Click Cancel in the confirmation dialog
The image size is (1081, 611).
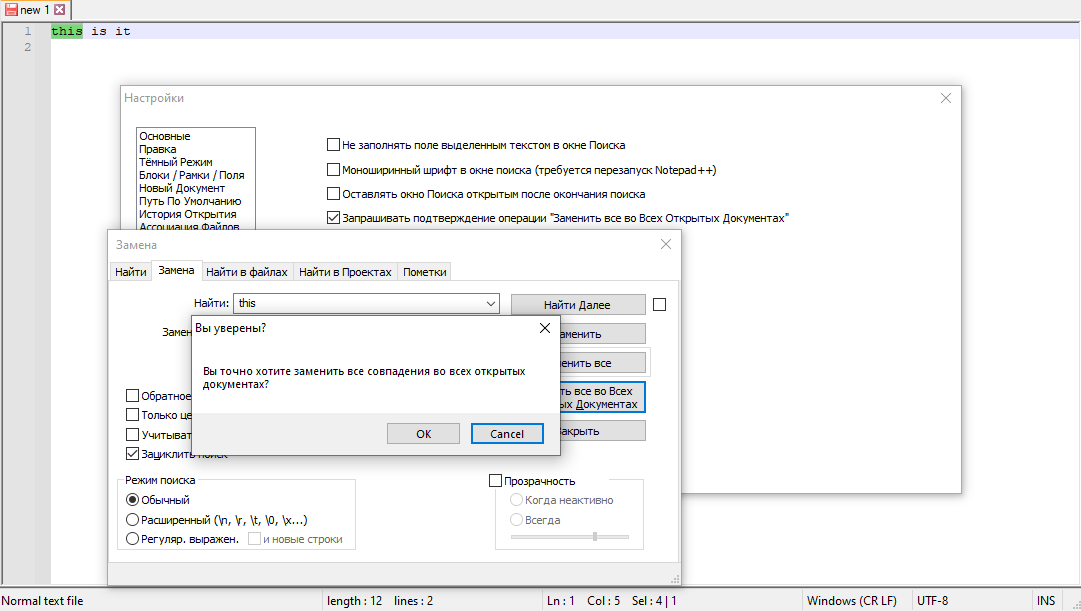point(507,433)
